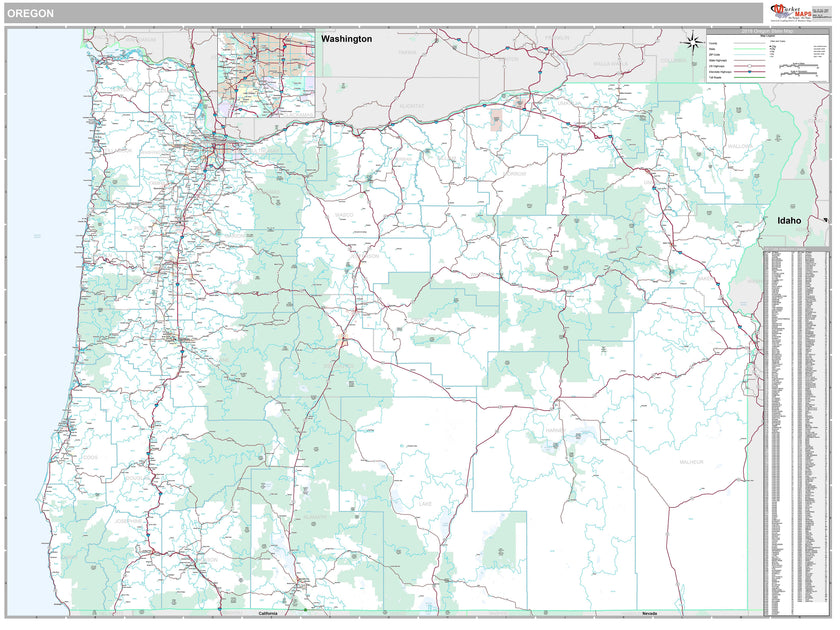The width and height of the screenshot is (840, 630).
Task: Click the publisher contact info beside the logo
Action: tap(822, 12)
